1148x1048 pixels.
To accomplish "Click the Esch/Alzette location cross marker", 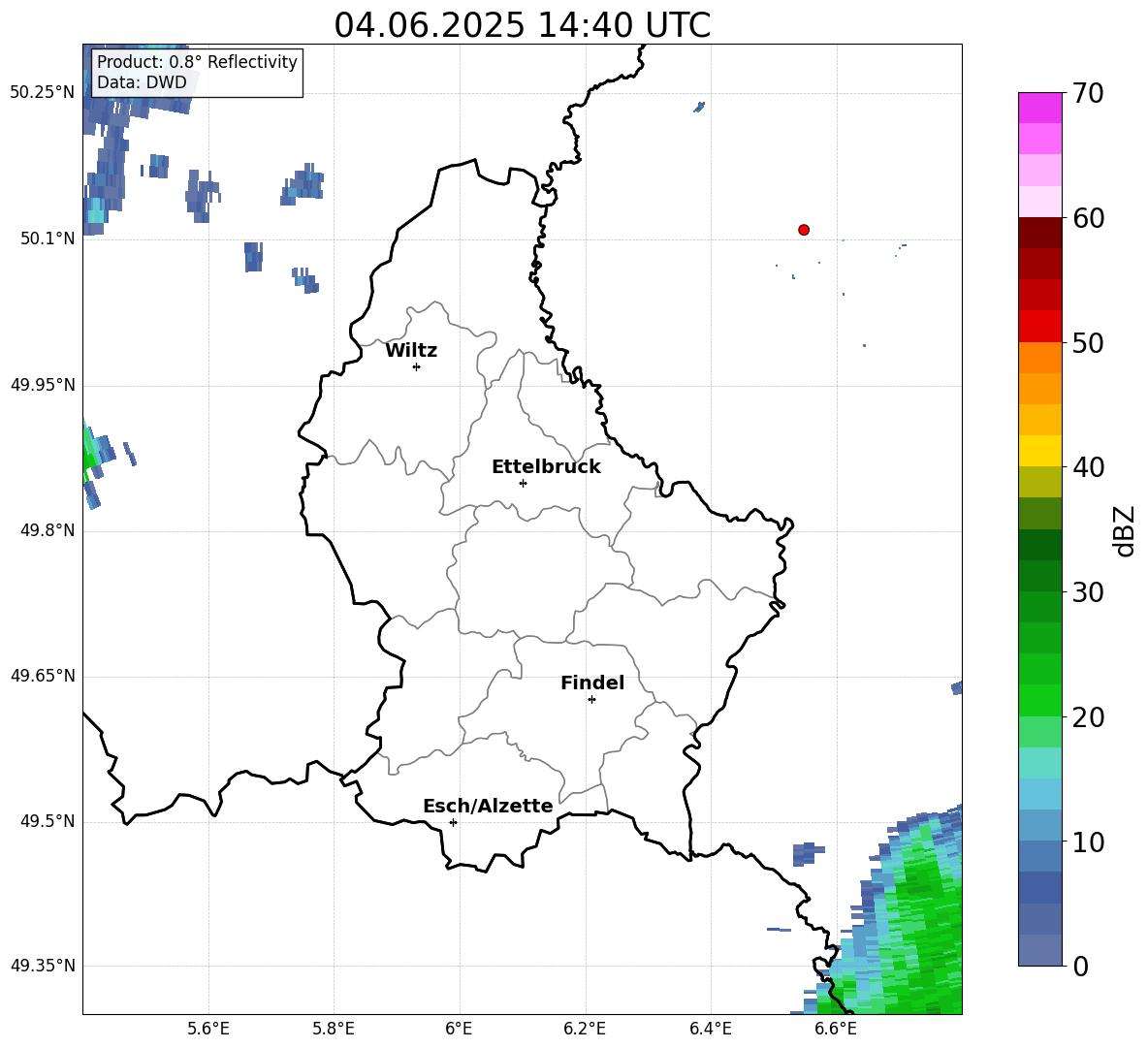I will (453, 822).
